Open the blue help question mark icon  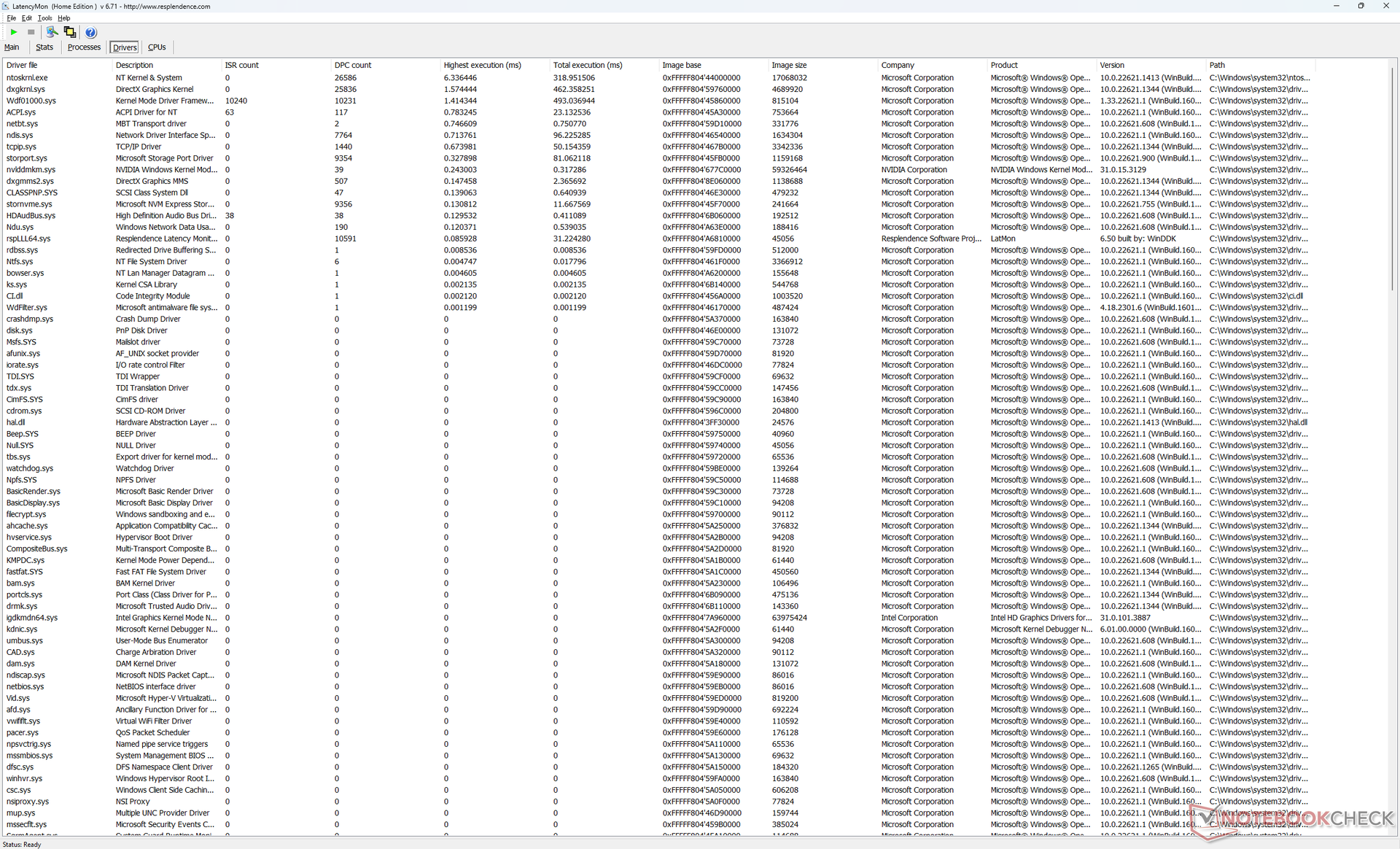pos(90,32)
